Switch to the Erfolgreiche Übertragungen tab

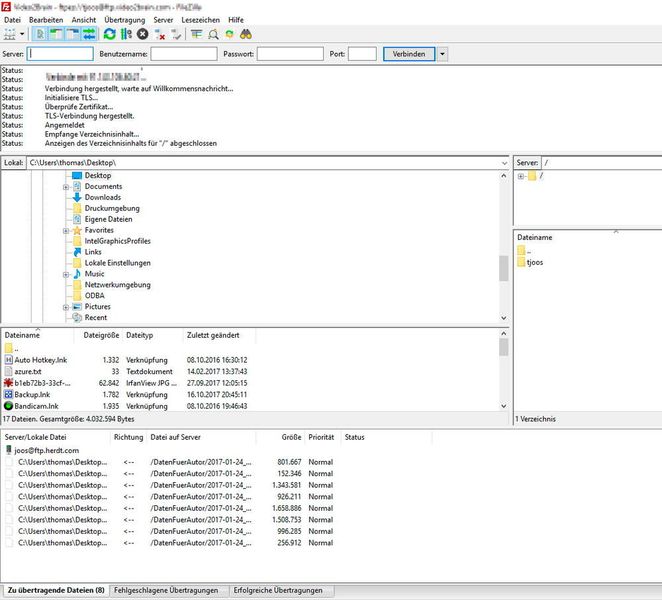click(x=278, y=590)
